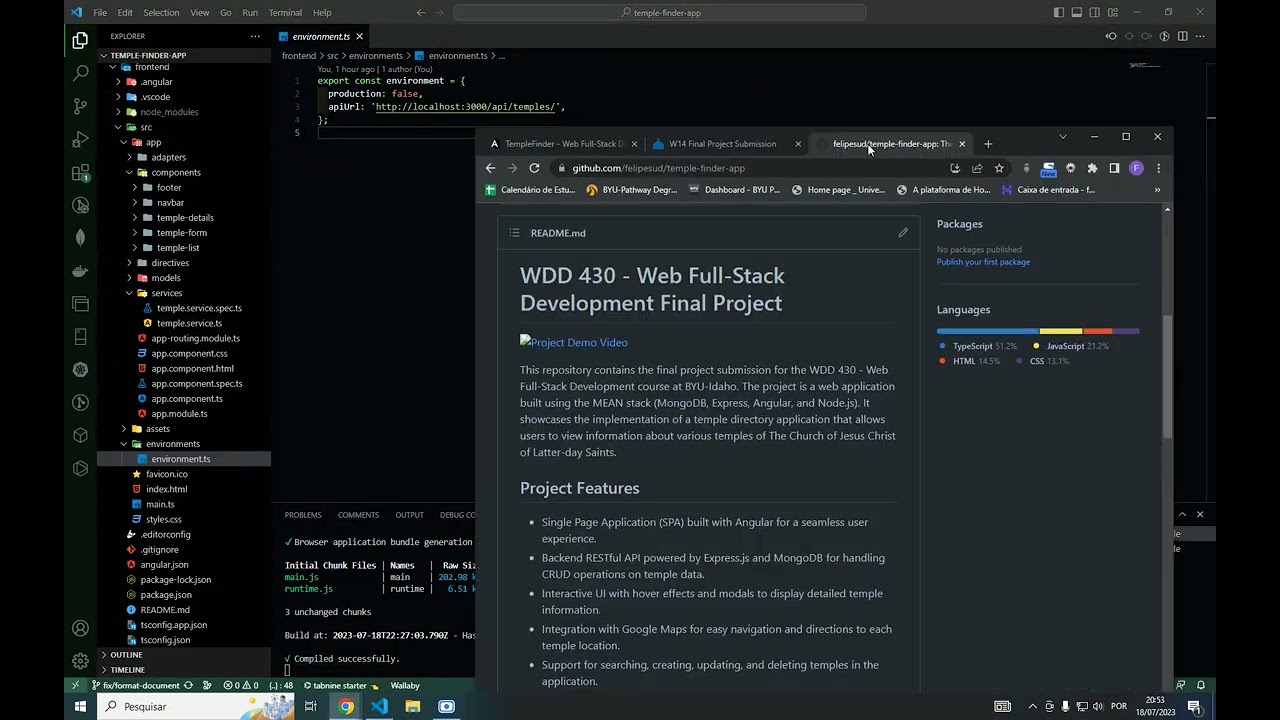Click JavaScript yellow language bar segment

click(1061, 331)
